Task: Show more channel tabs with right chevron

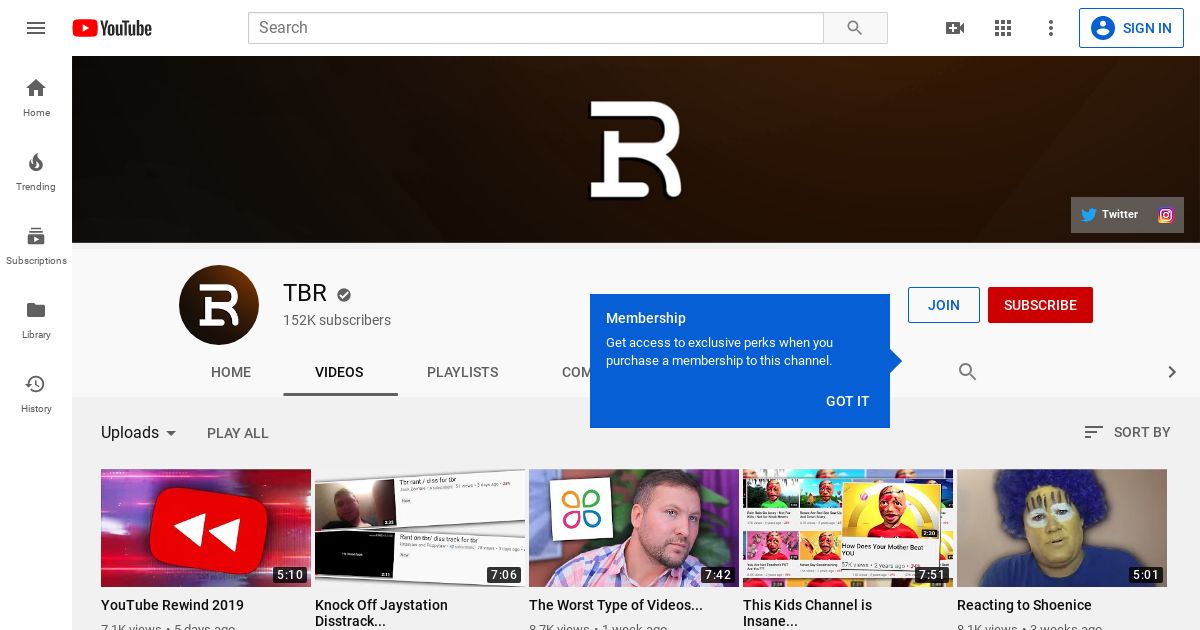Action: pyautogui.click(x=1172, y=372)
